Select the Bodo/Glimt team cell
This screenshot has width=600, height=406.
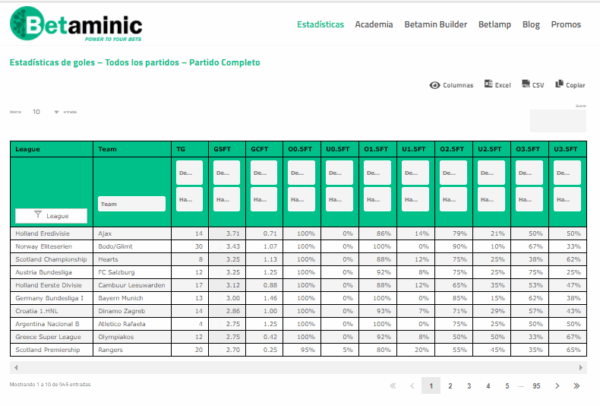click(x=132, y=246)
